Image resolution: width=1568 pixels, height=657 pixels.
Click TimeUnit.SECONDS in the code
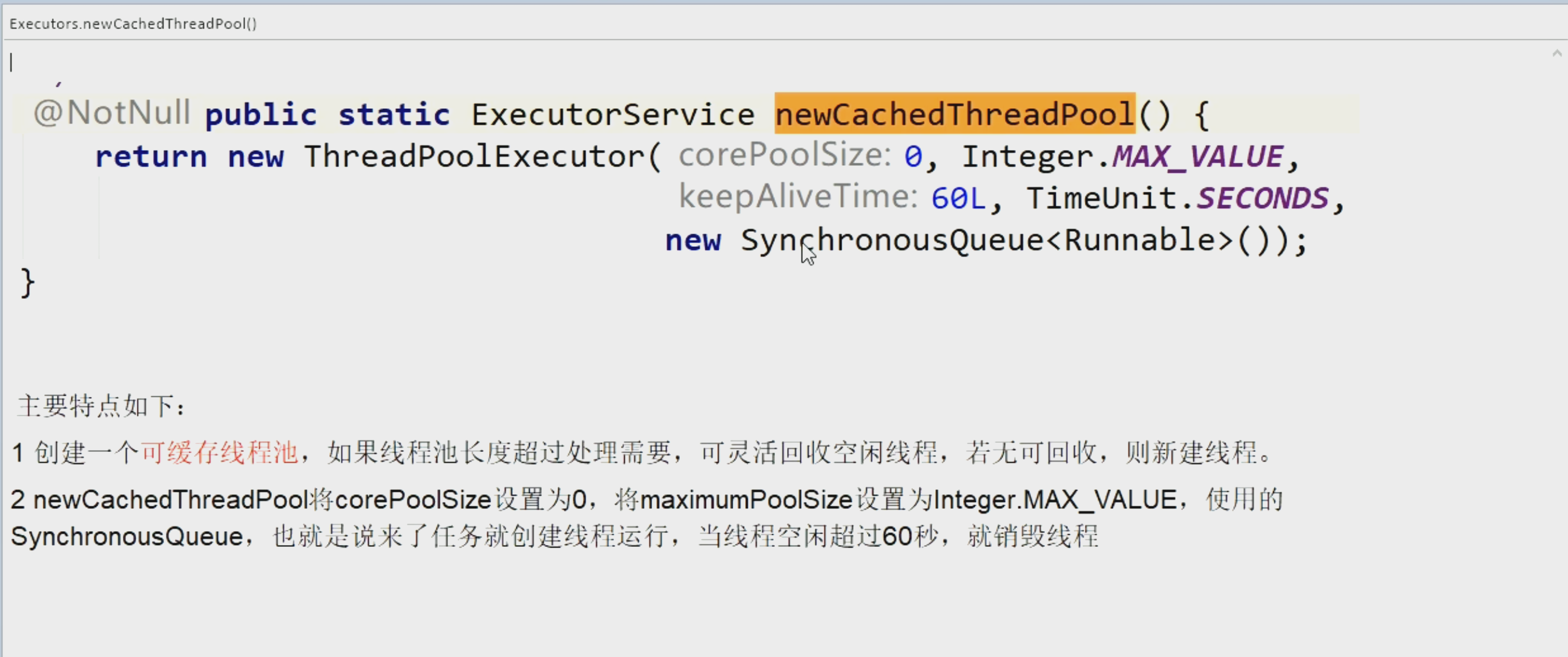click(1177, 198)
